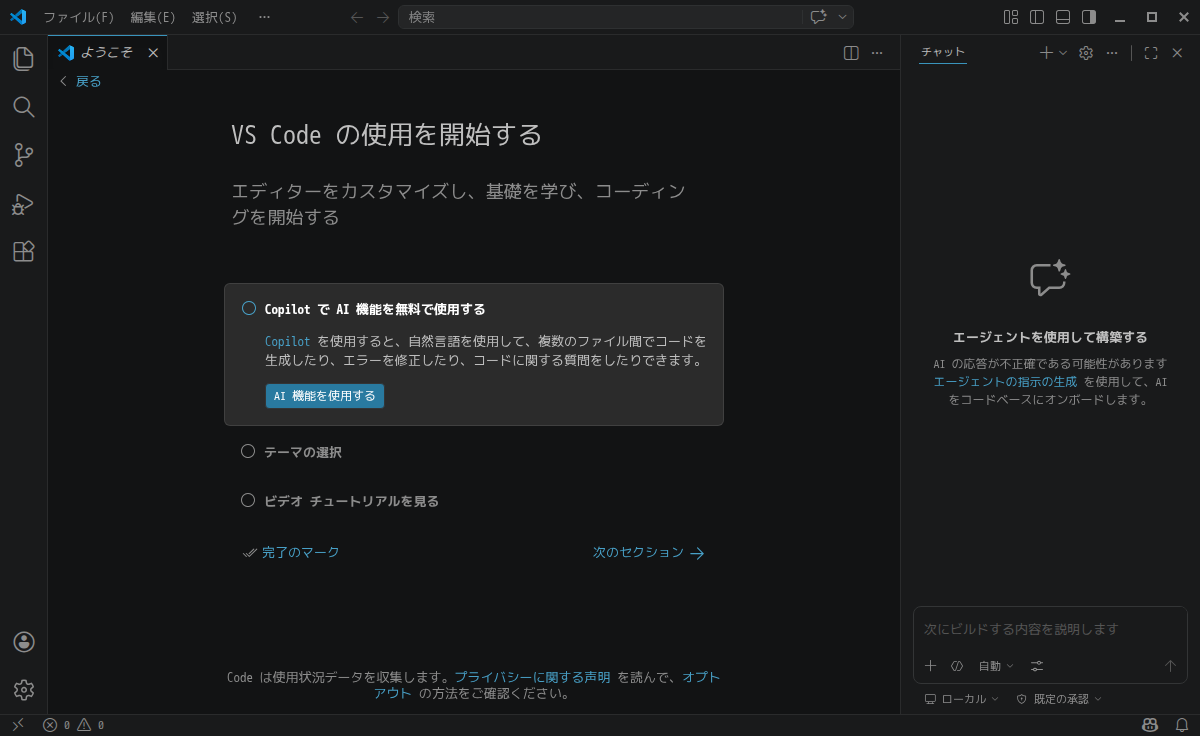Select the テーマの選択 step radio
This screenshot has height=736, width=1200.
[x=248, y=451]
